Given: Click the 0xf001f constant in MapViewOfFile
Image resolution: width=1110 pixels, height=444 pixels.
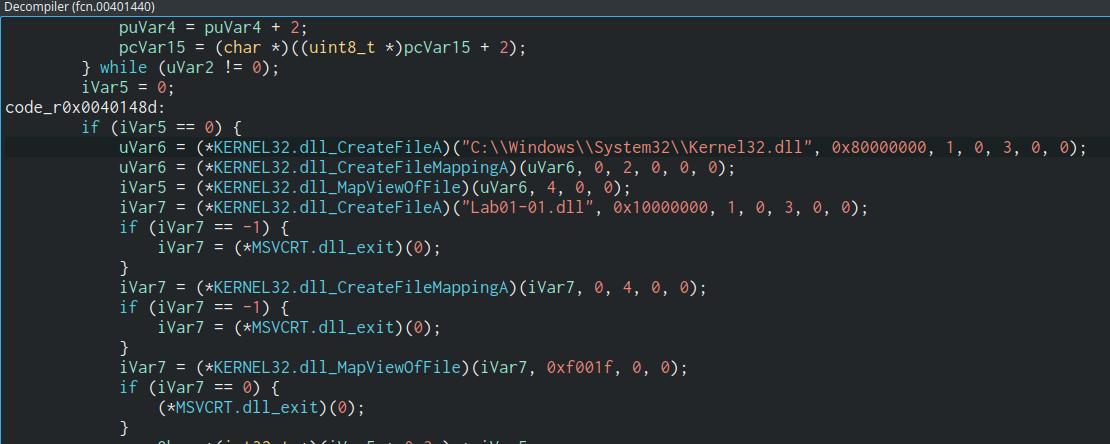Looking at the screenshot, I should (576, 367).
